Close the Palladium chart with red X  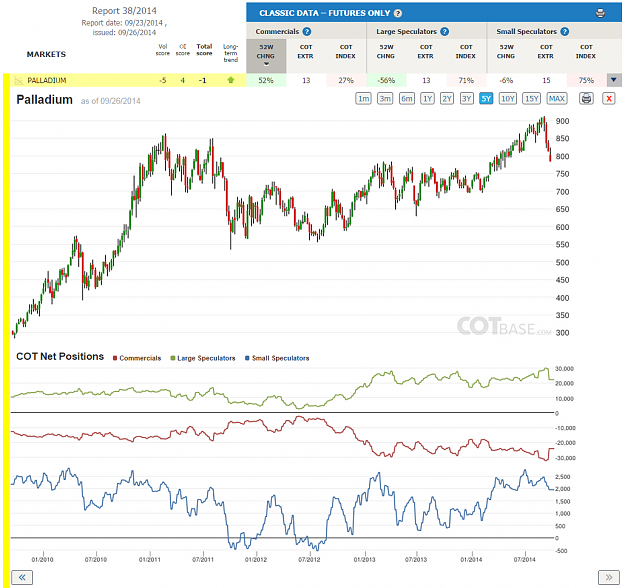[609, 98]
